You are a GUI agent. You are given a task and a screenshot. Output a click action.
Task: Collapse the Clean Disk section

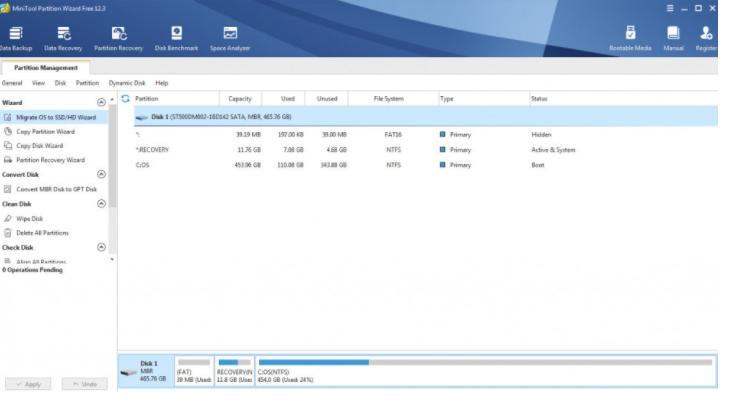click(101, 204)
